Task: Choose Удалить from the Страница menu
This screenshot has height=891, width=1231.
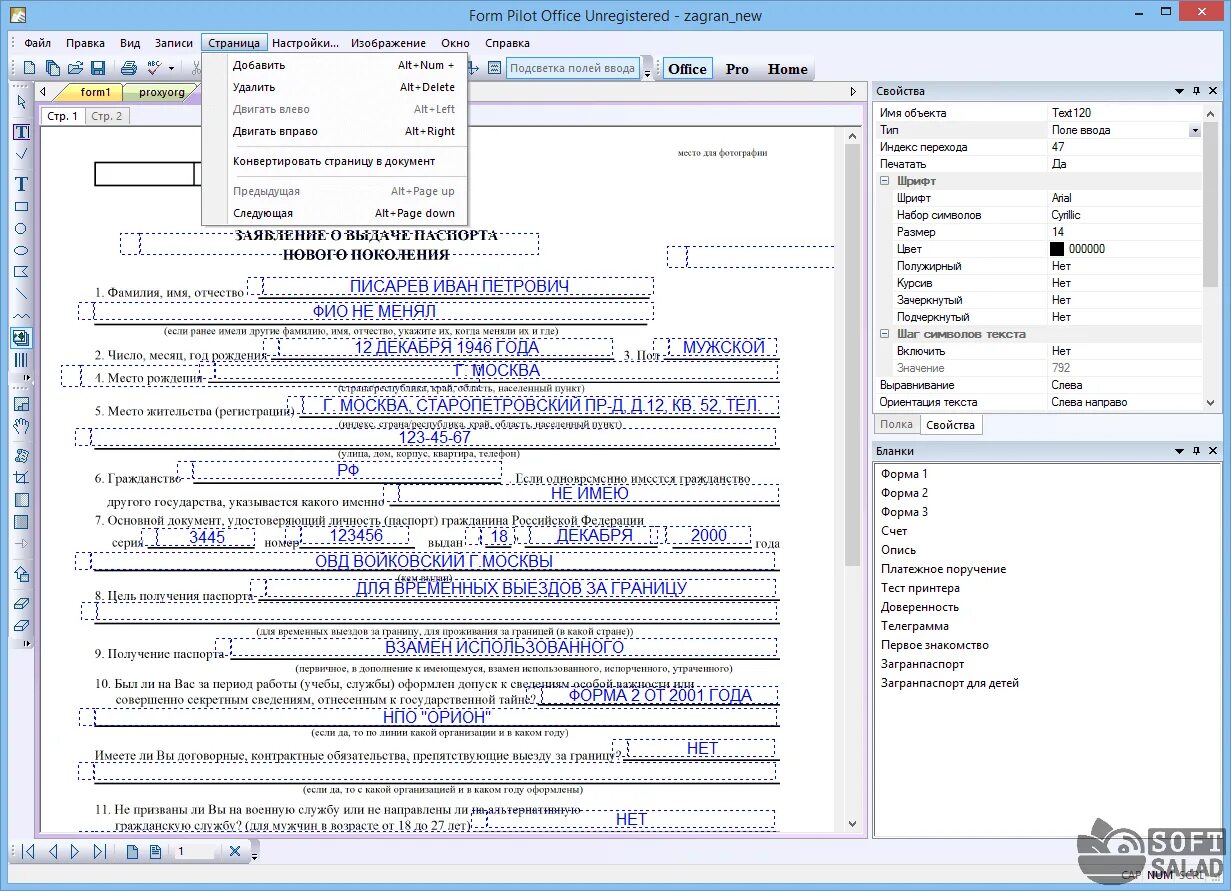Action: pyautogui.click(x=335, y=87)
